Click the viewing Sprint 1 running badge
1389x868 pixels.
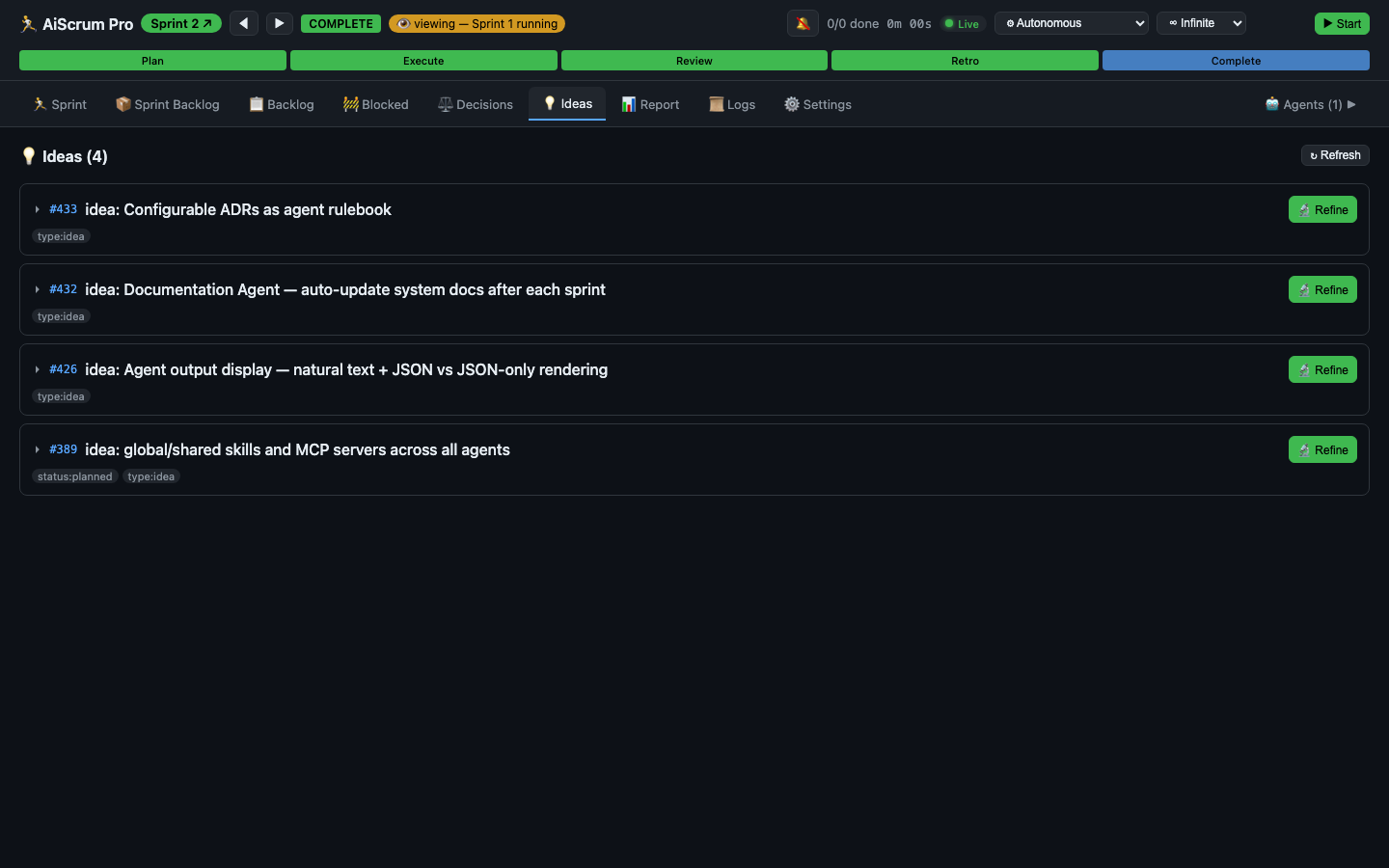coord(477,23)
